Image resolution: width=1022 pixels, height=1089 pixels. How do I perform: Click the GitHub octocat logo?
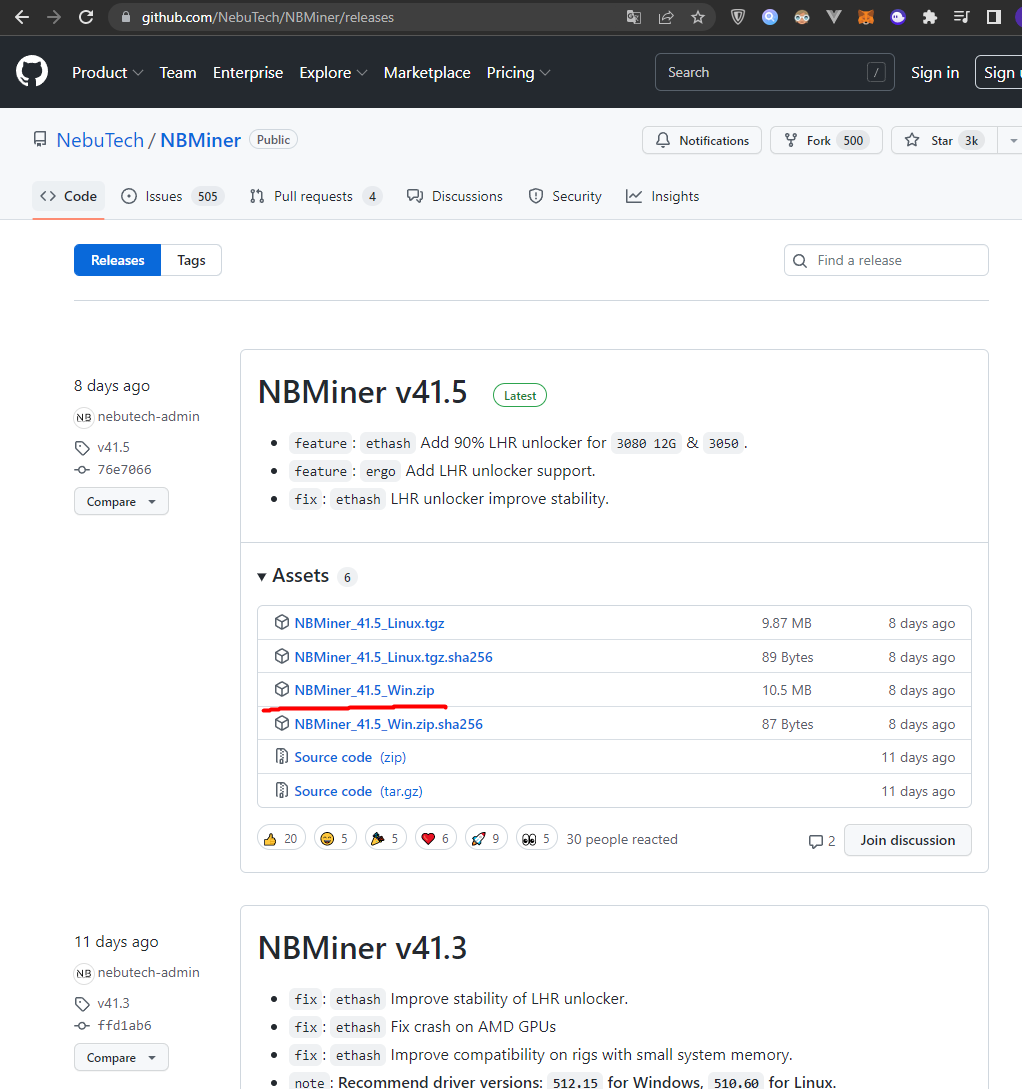tap(32, 72)
